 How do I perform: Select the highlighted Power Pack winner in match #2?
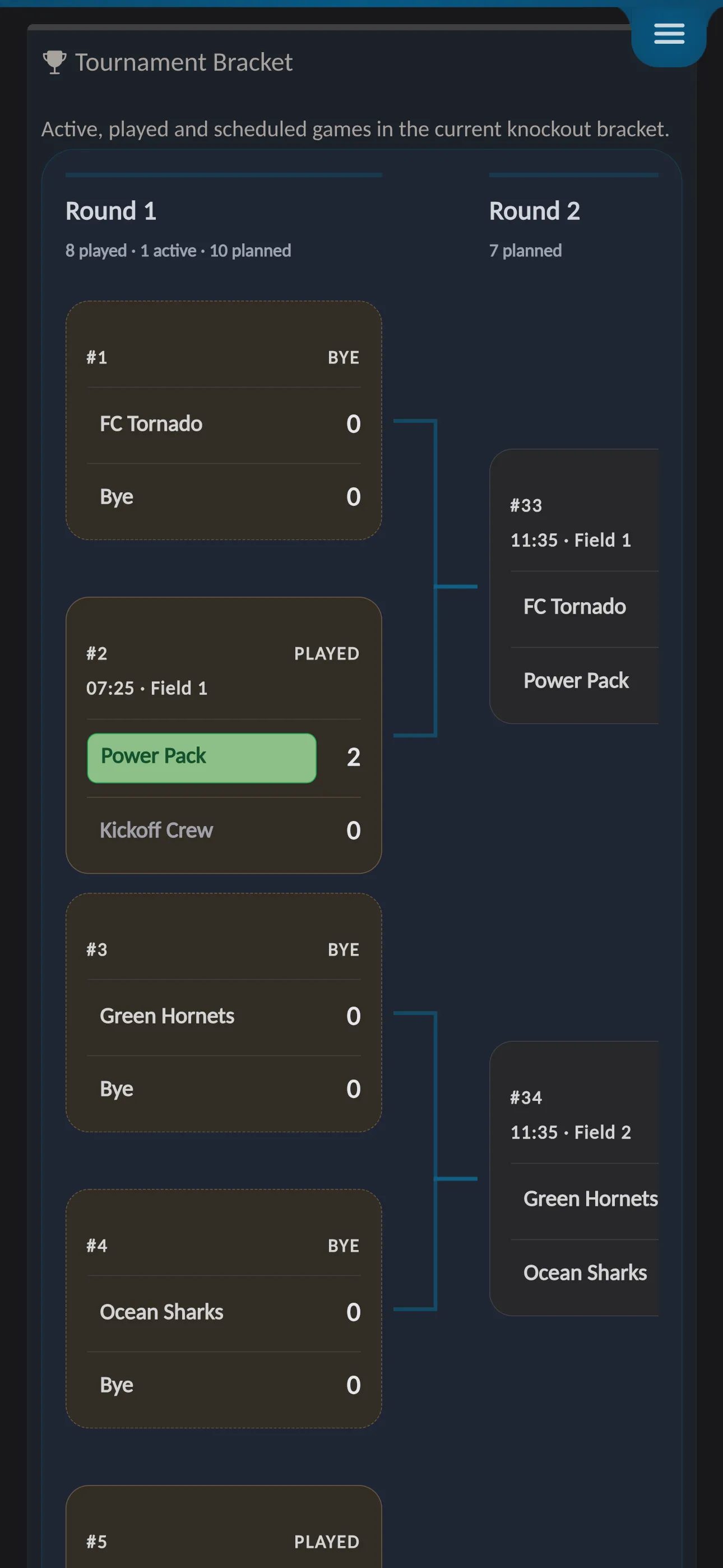click(201, 758)
